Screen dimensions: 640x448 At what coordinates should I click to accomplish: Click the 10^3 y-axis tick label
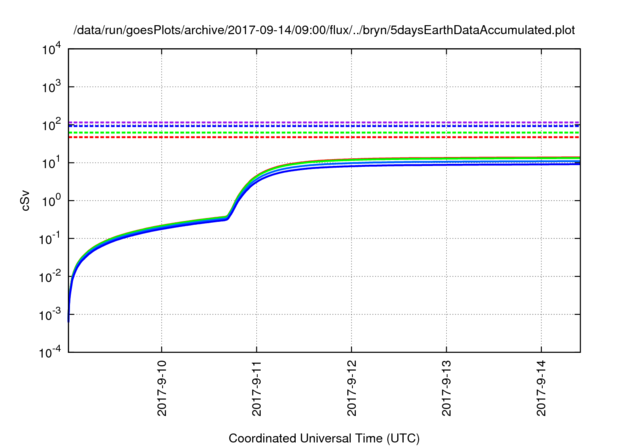[x=51, y=87]
